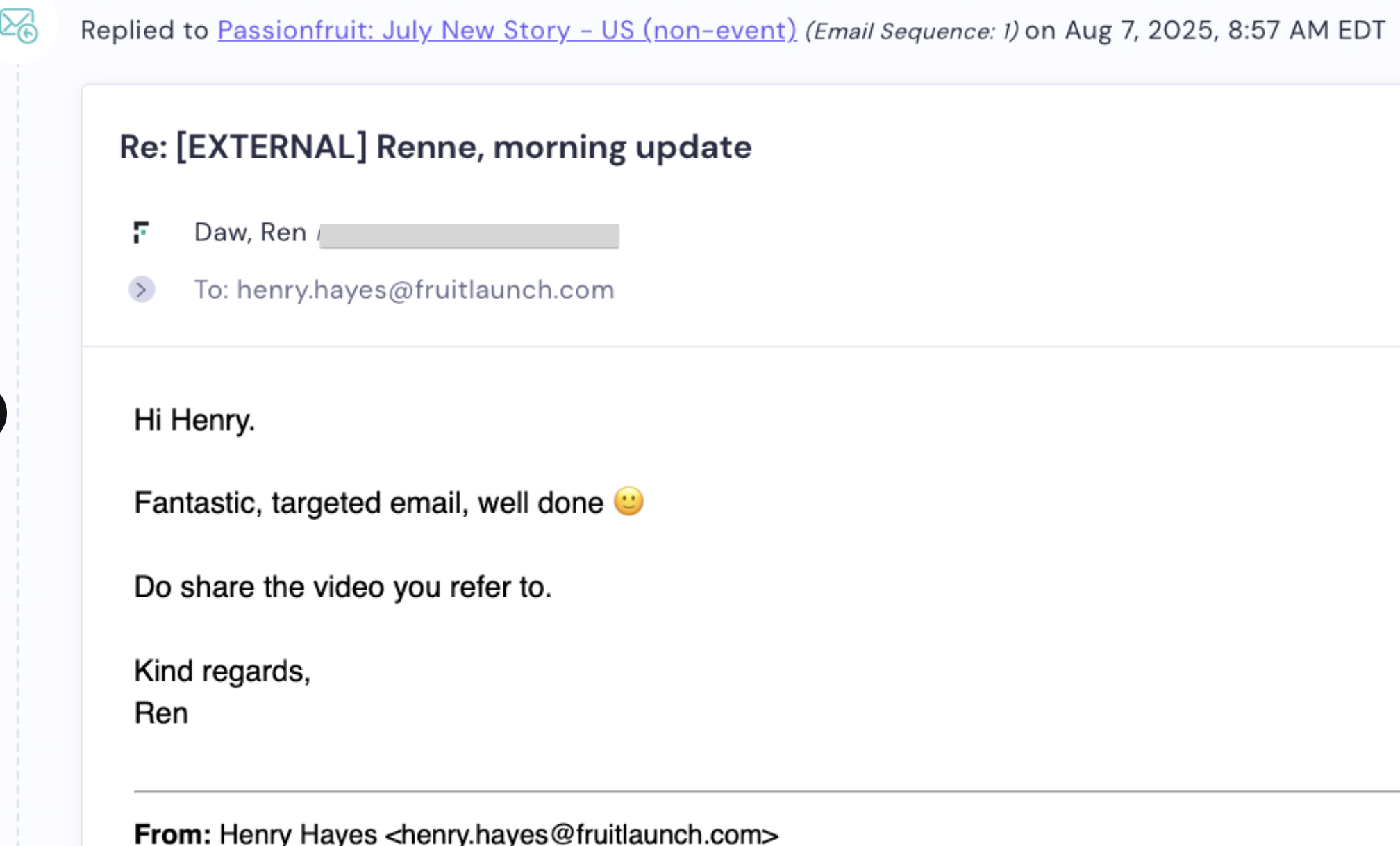Click the black circle at left edge
1400x846 pixels.
[2, 413]
